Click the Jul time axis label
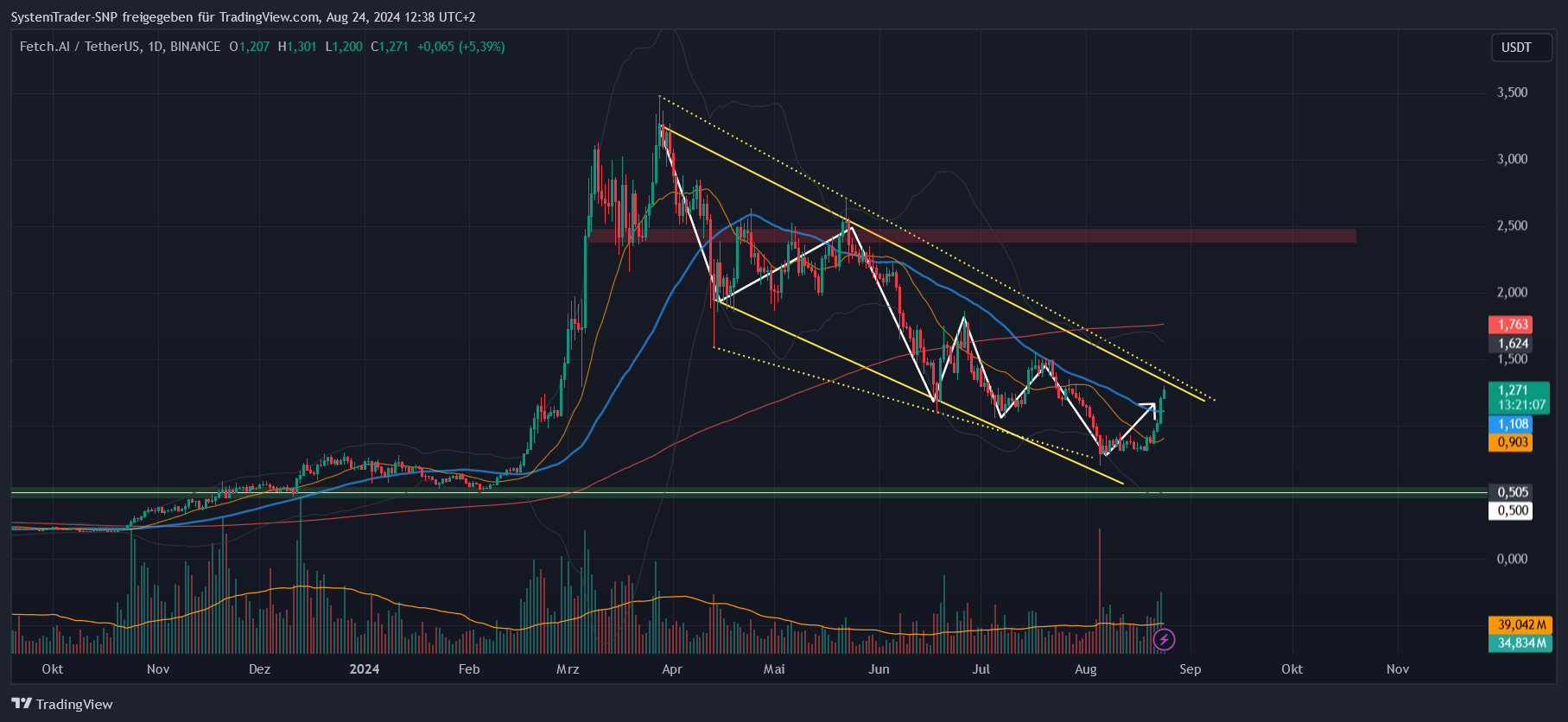 click(981, 669)
